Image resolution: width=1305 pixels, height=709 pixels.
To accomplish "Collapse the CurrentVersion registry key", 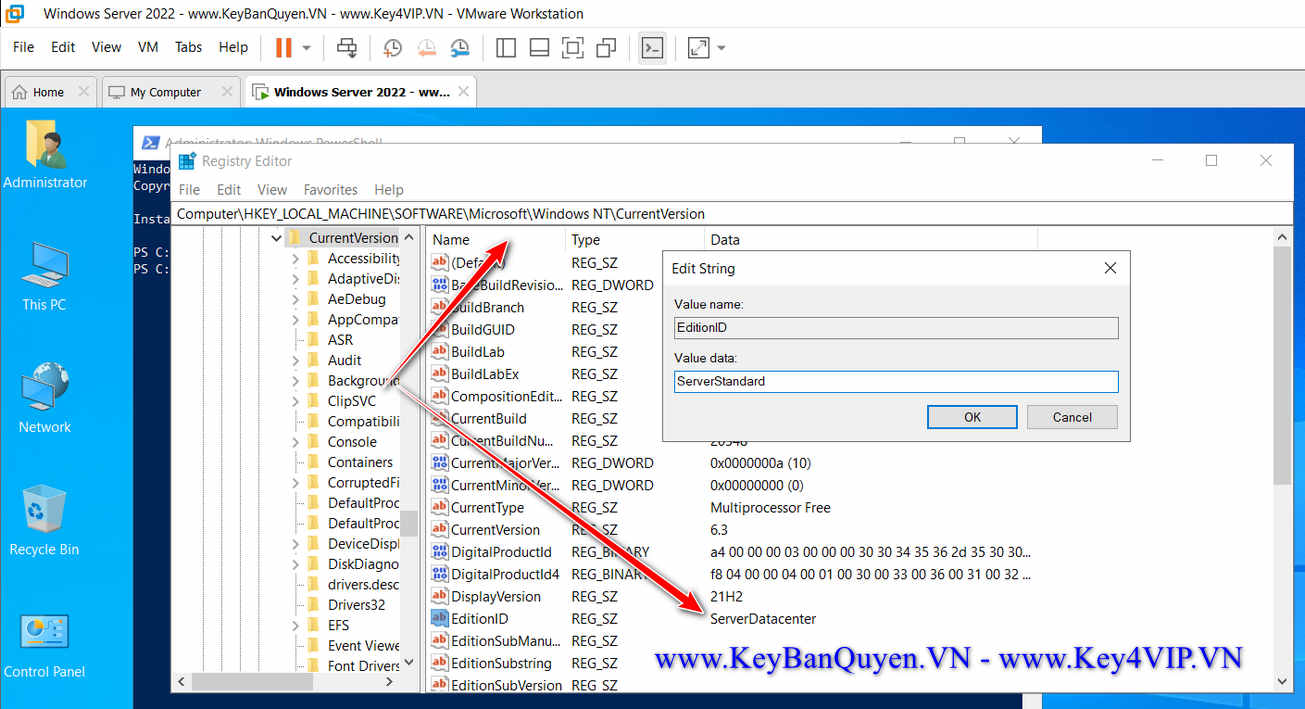I will click(x=276, y=238).
